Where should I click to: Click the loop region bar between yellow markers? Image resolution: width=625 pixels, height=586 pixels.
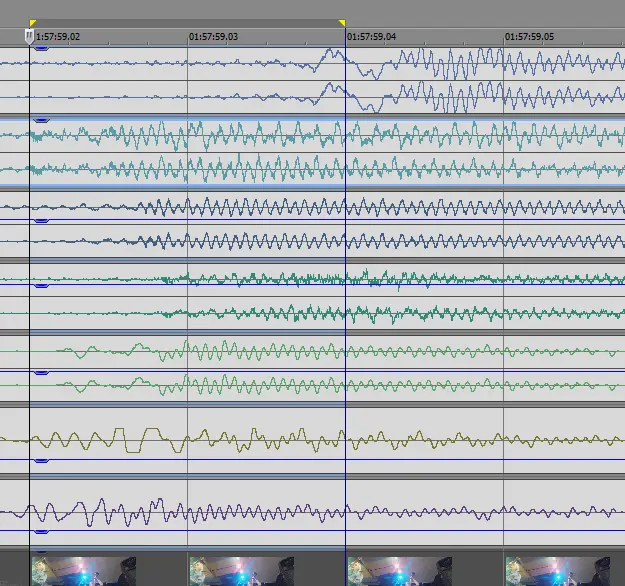pyautogui.click(x=187, y=22)
